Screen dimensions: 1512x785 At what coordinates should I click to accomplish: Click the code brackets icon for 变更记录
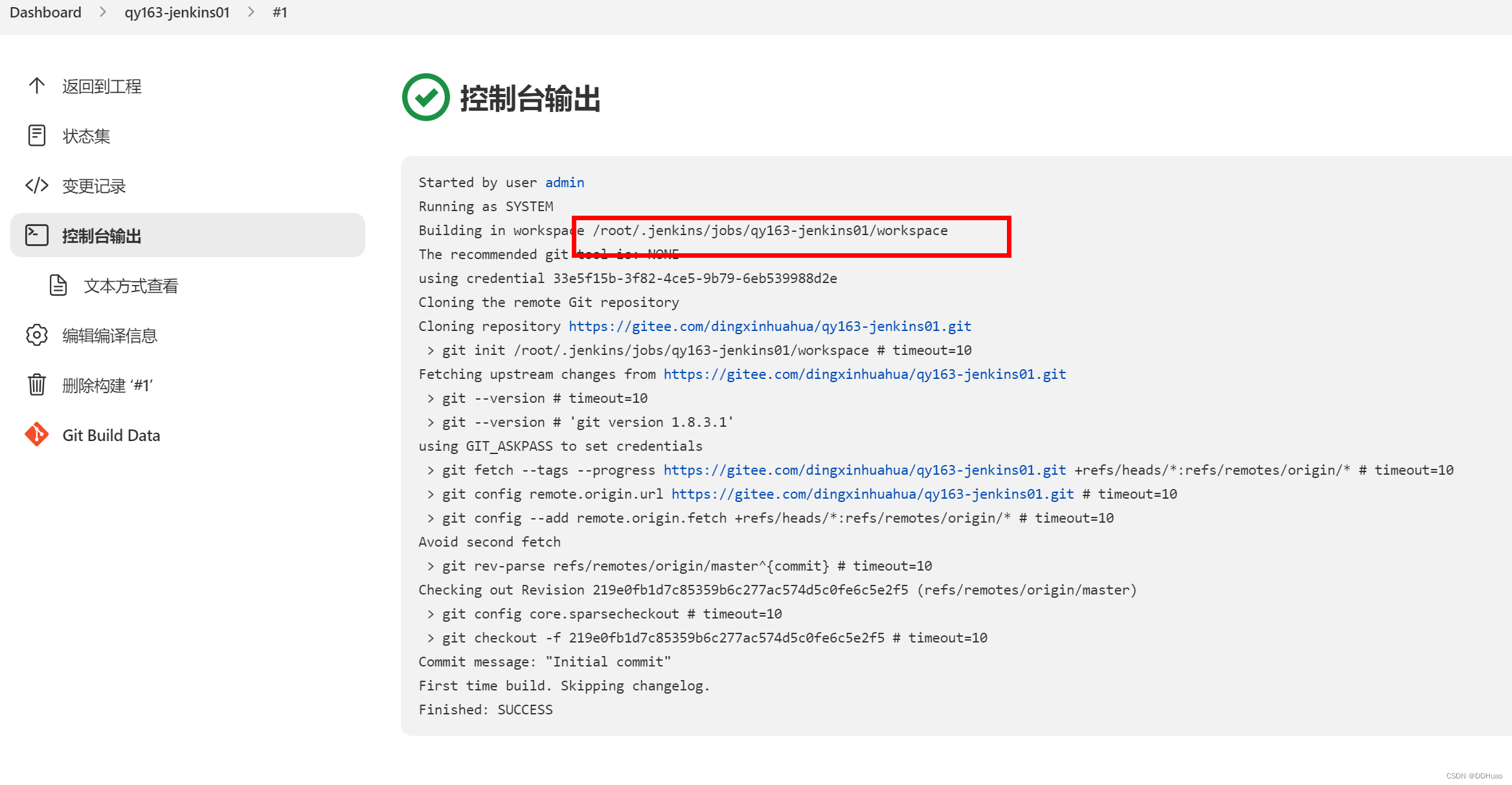pos(37,185)
